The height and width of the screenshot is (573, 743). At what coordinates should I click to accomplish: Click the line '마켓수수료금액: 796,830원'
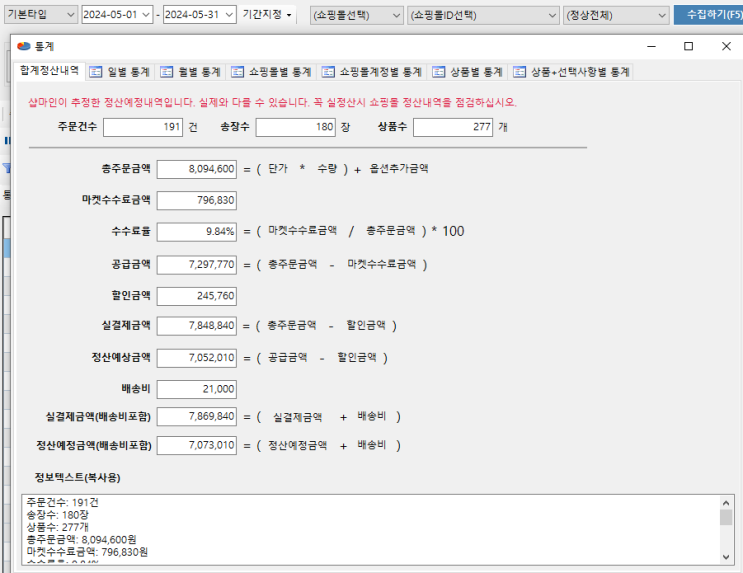pyautogui.click(x=87, y=552)
